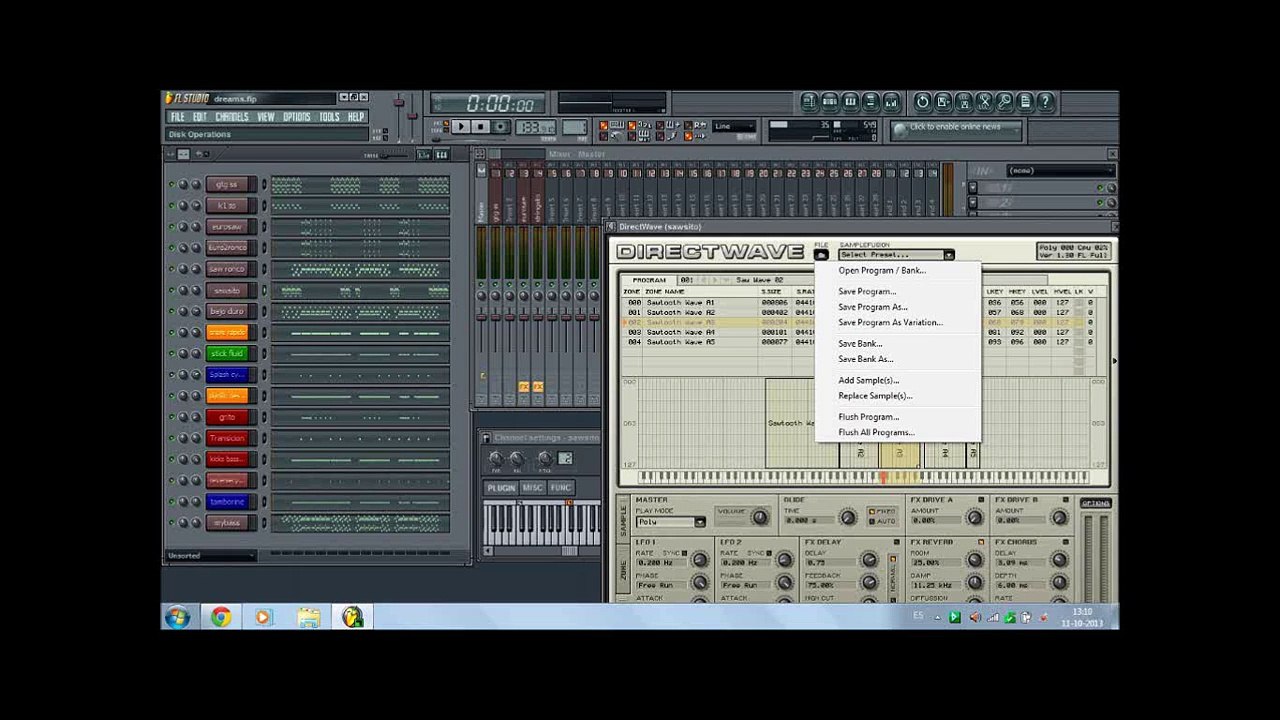Toggle the FX Reverb enable LED
Screen dimensions: 1280x720
point(981,542)
